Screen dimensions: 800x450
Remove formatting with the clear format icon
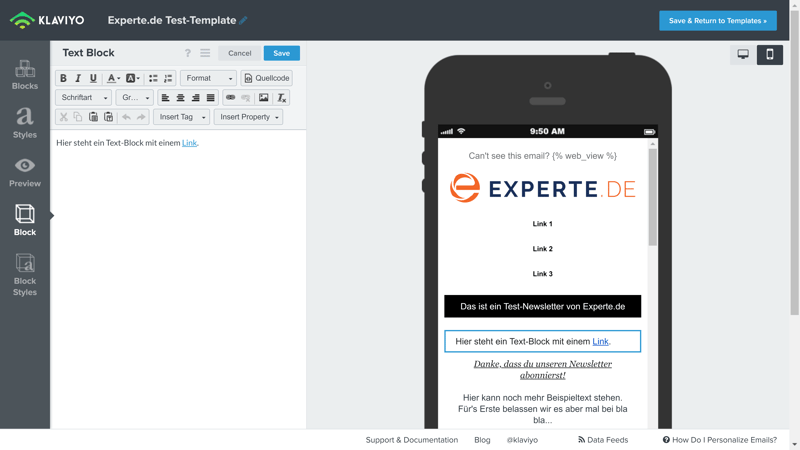282,98
